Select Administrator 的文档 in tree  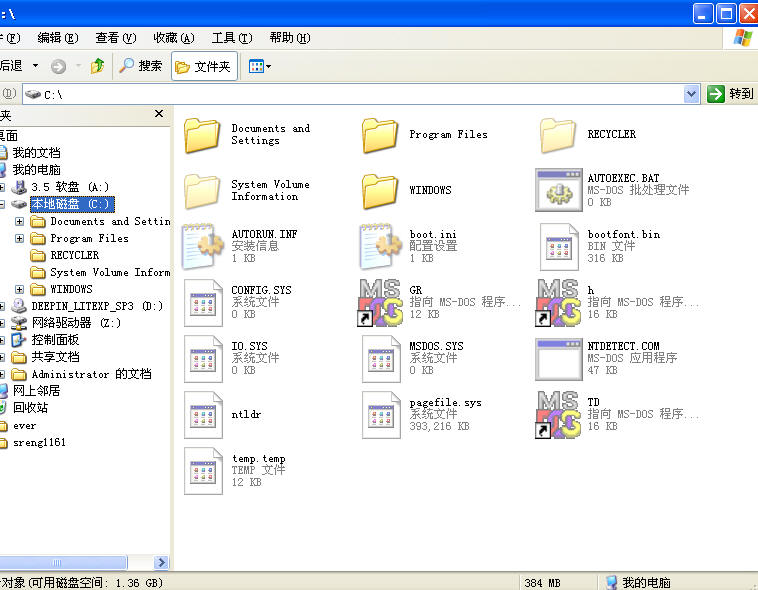pyautogui.click(x=91, y=374)
